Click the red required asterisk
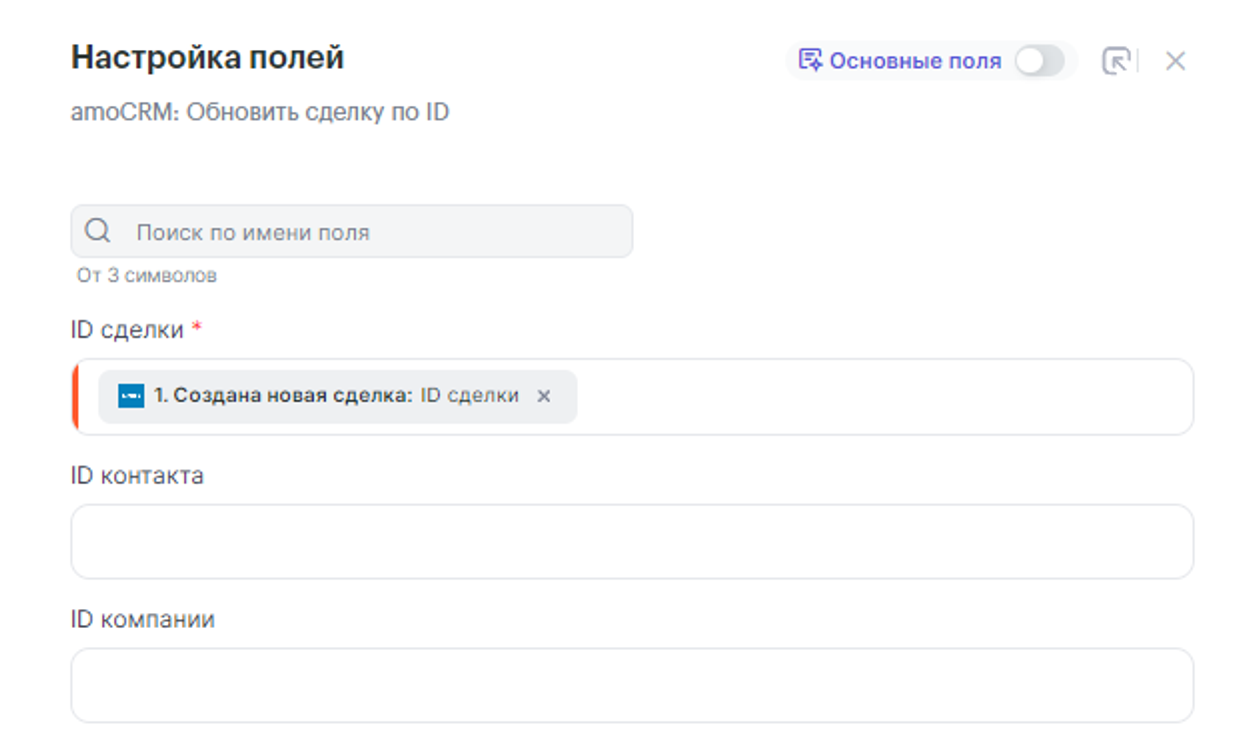The width and height of the screenshot is (1260, 741). pos(197,329)
